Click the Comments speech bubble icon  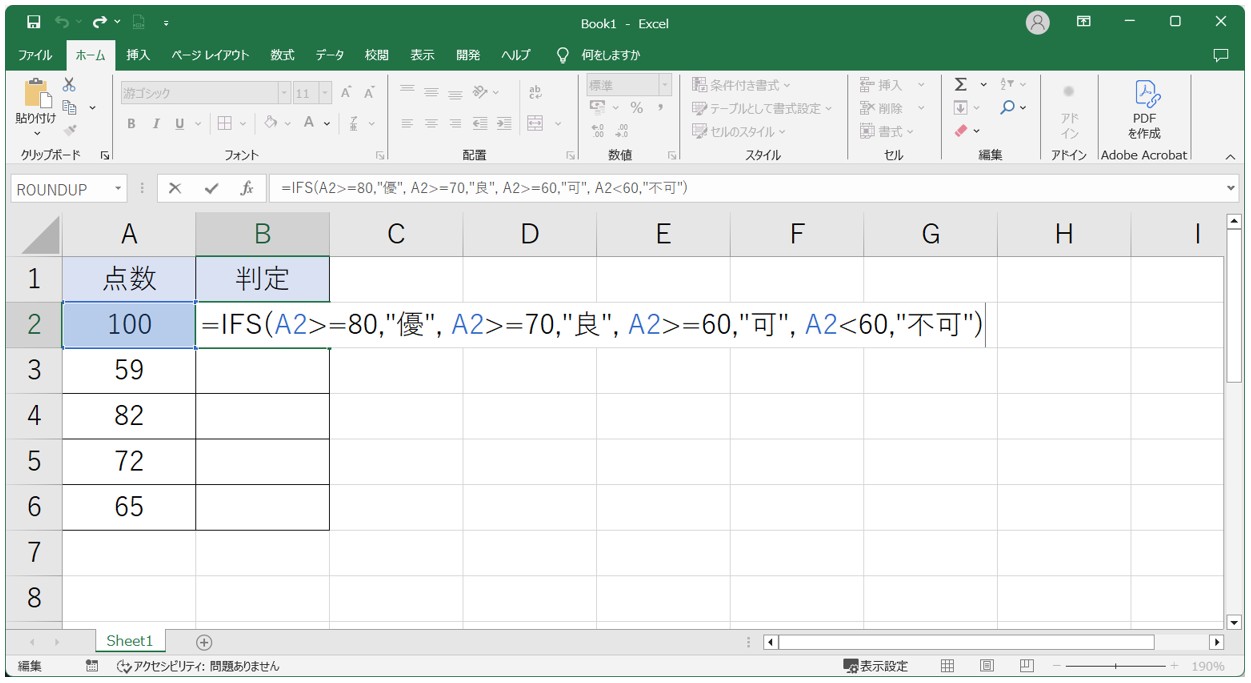click(x=1220, y=55)
